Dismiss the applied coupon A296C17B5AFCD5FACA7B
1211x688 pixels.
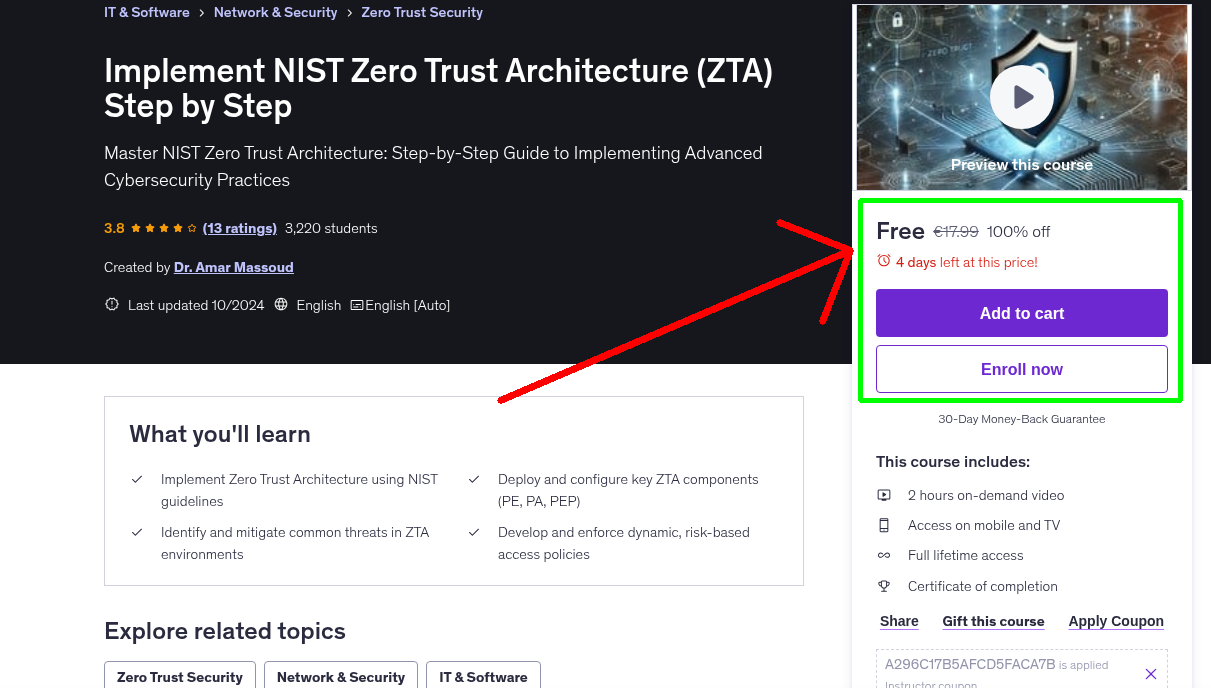(1150, 674)
